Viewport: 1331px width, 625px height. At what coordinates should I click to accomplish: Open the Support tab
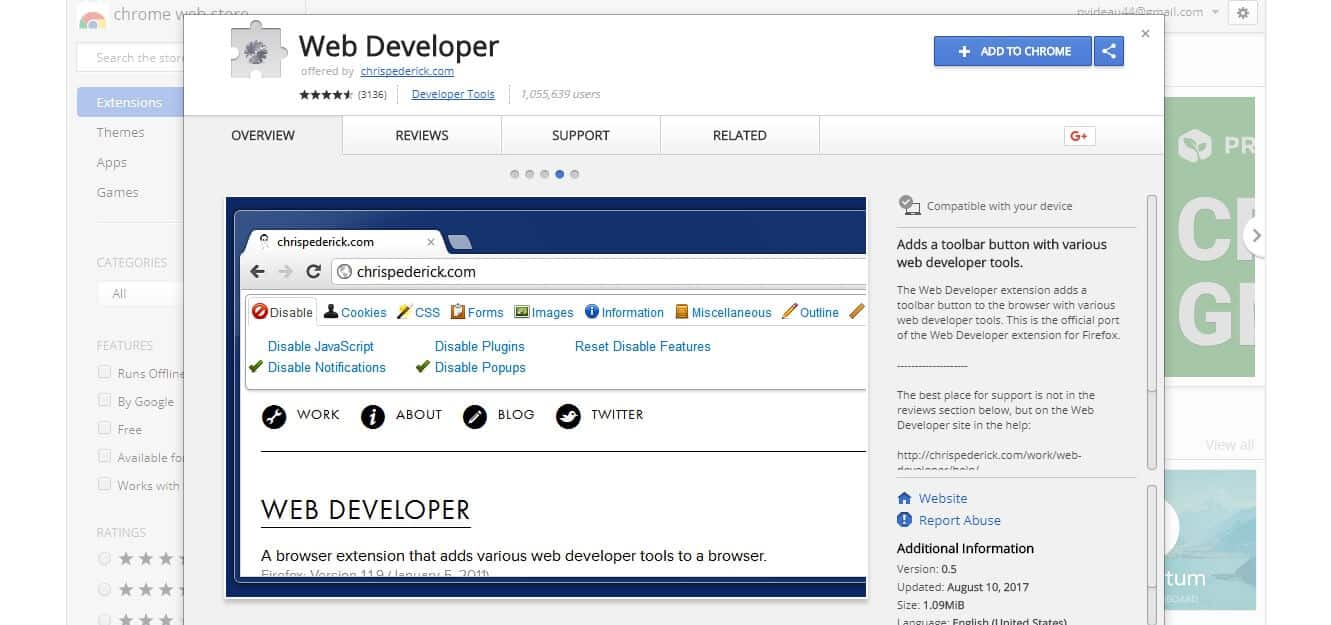(580, 136)
